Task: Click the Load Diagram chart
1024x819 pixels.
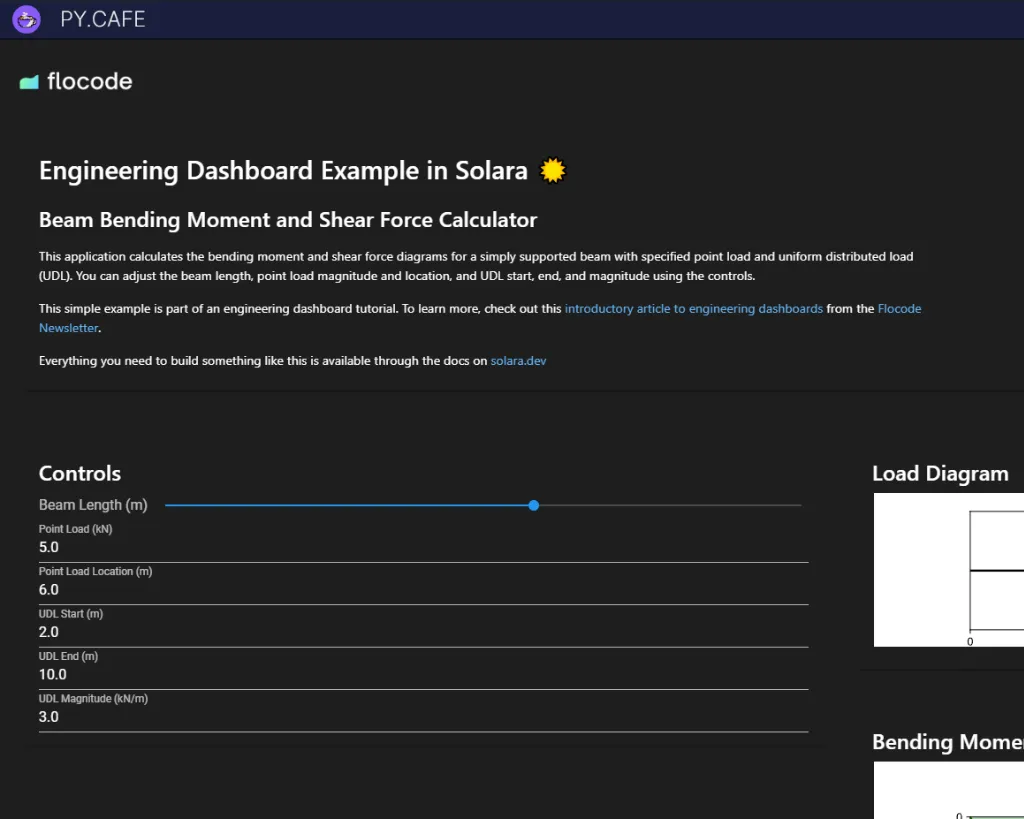Action: pyautogui.click(x=950, y=570)
